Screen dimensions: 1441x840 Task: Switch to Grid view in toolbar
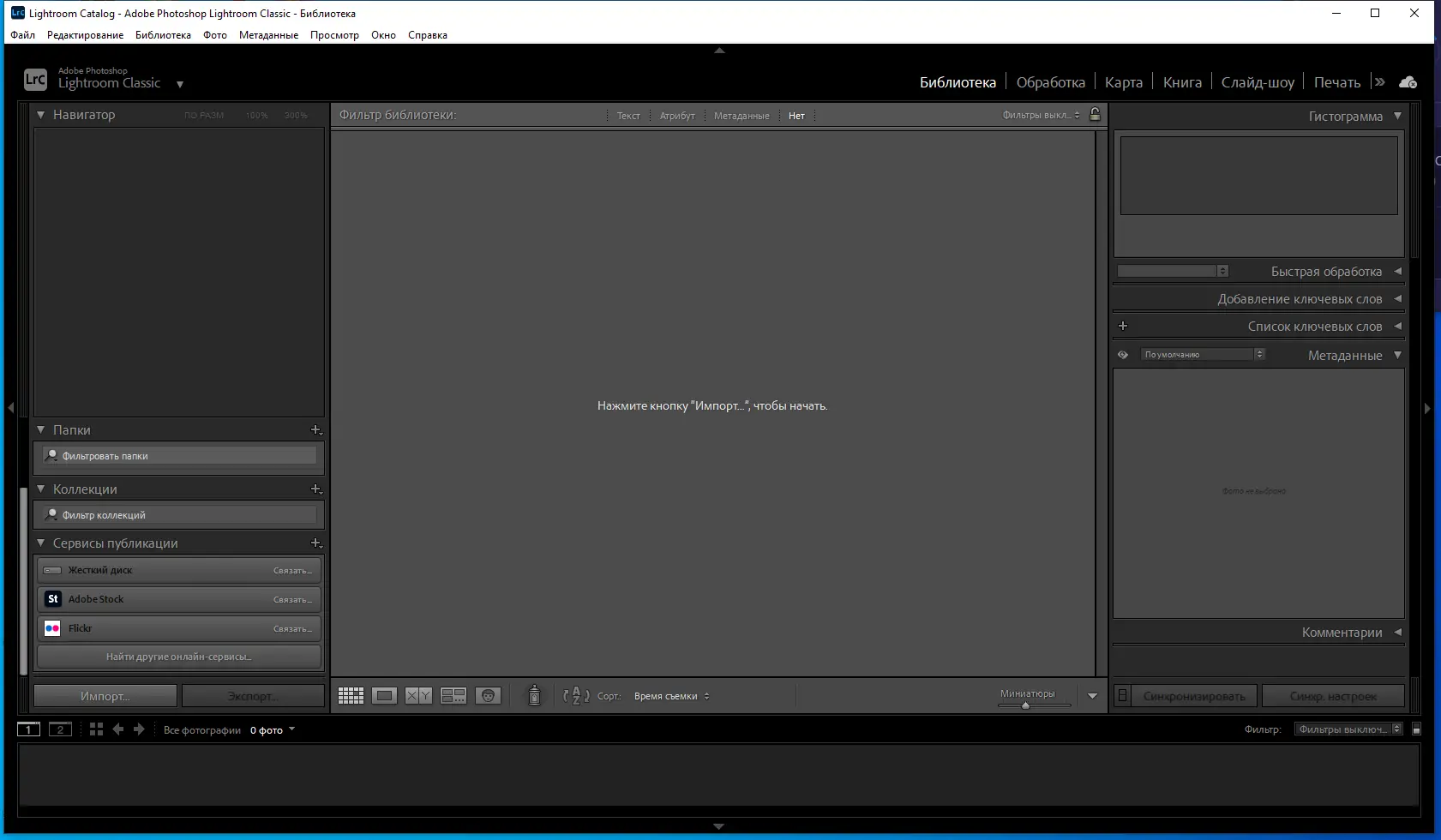click(x=351, y=696)
